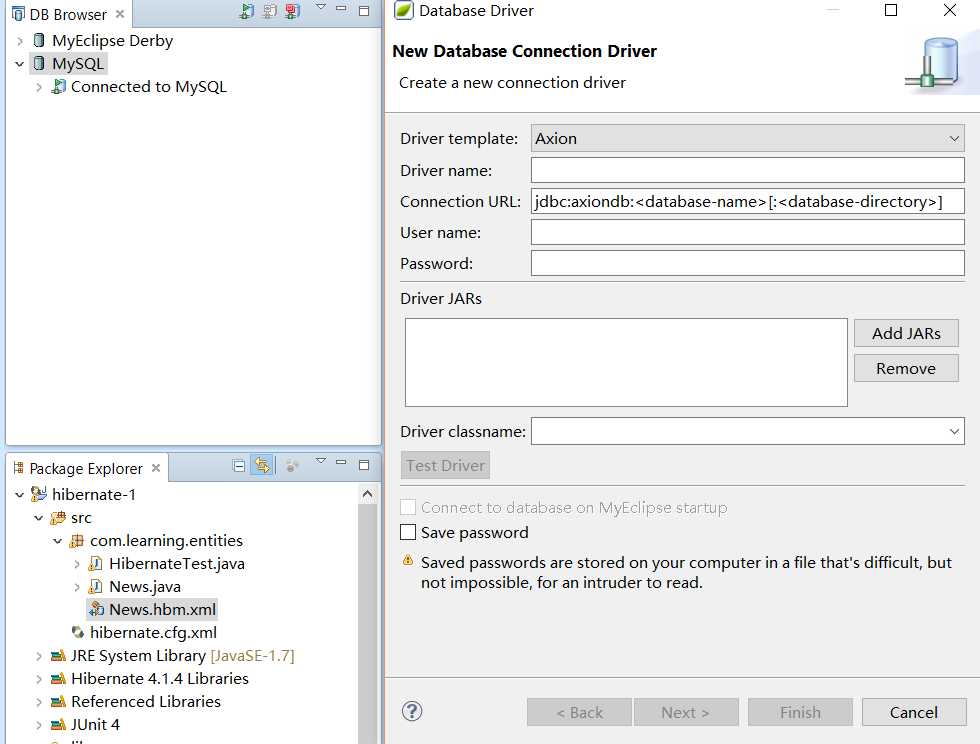The height and width of the screenshot is (744, 980).
Task: Open the Package Explorer view menu triangle
Action: pos(321,461)
